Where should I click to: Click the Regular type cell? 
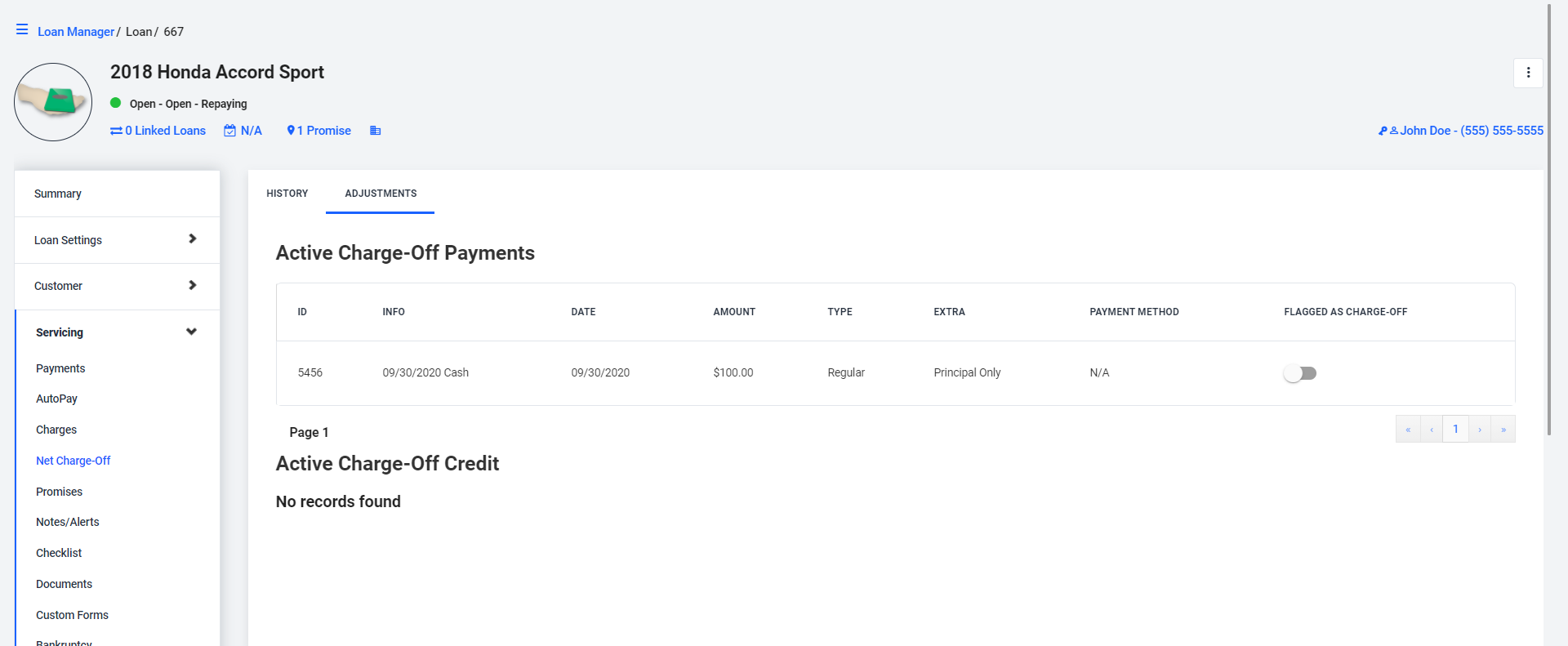(846, 372)
